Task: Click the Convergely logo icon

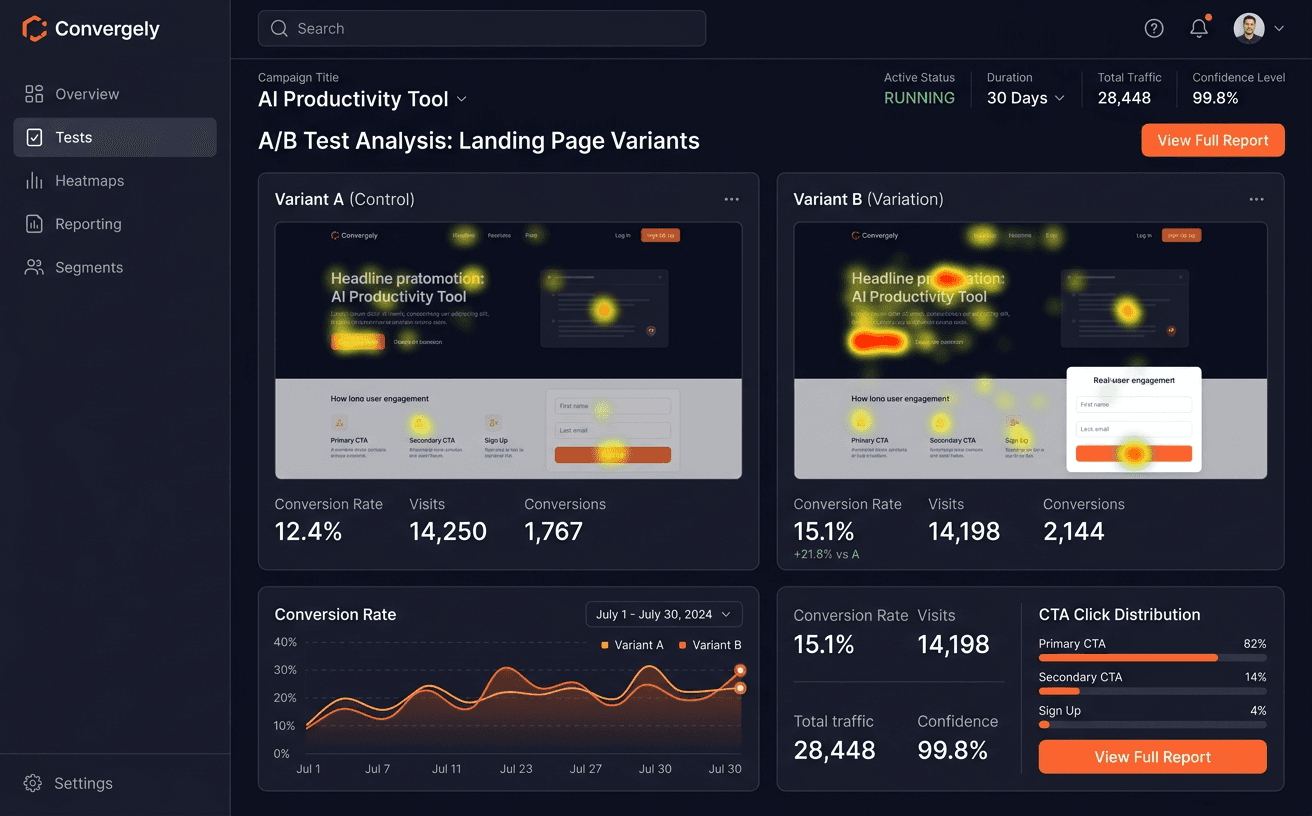Action: click(34, 29)
